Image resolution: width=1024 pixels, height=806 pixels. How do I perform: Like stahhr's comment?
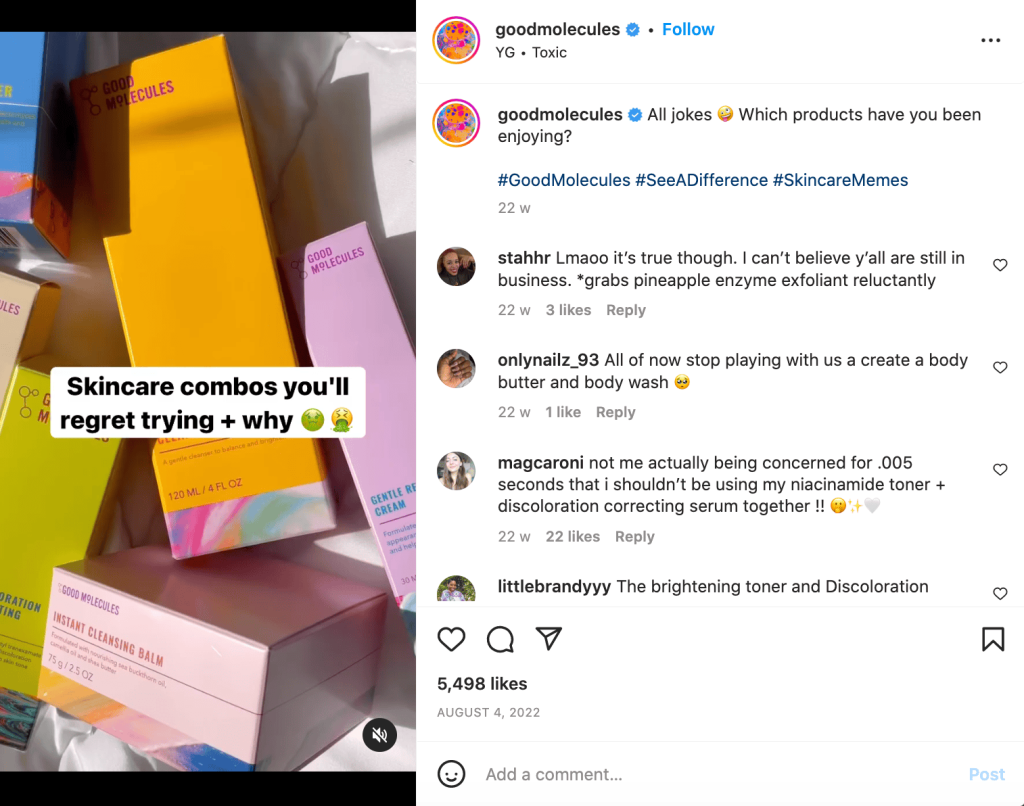click(x=999, y=266)
